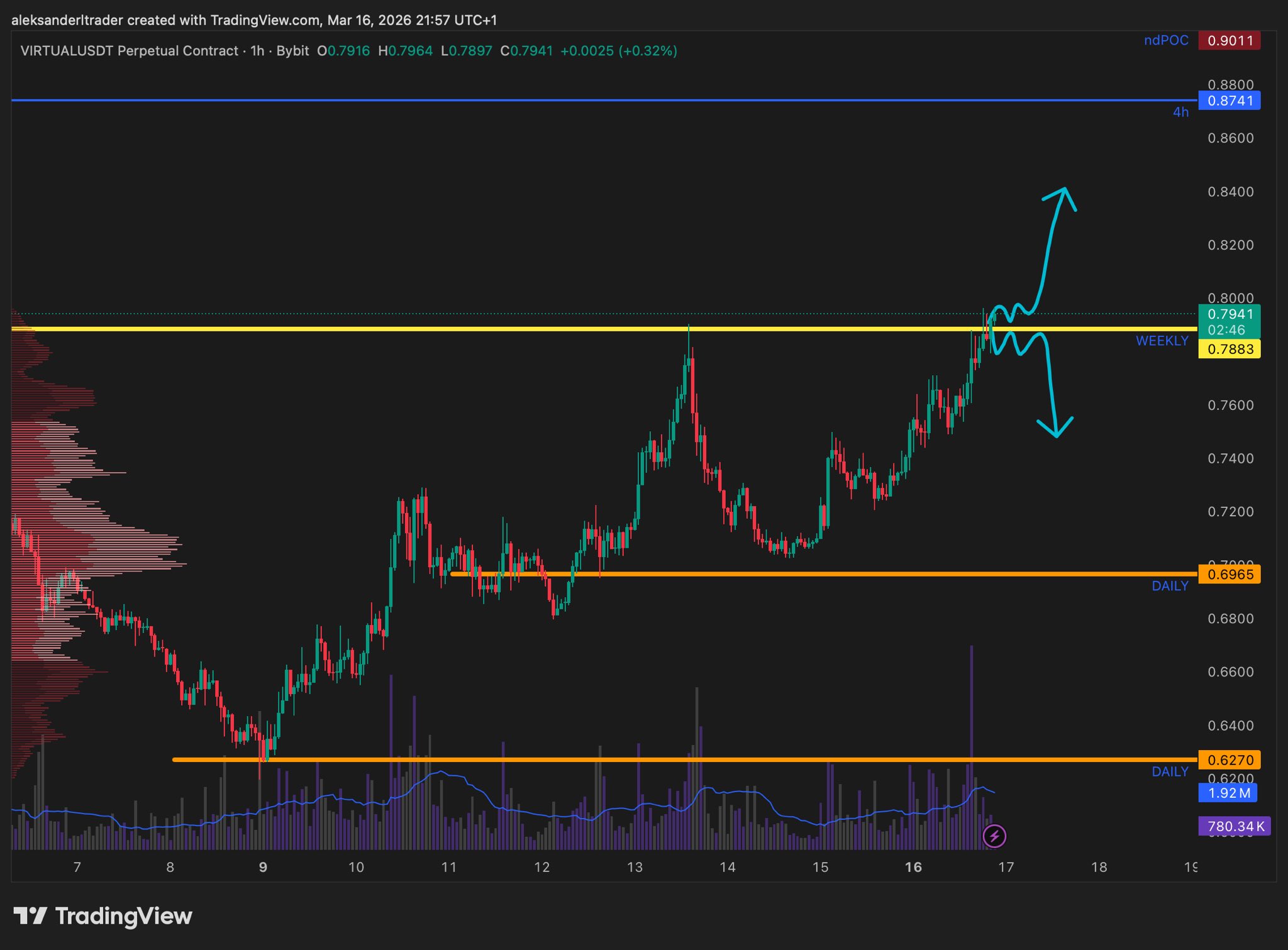Click the 0.8400 price scale value
The image size is (1288, 950).
coord(1230,192)
